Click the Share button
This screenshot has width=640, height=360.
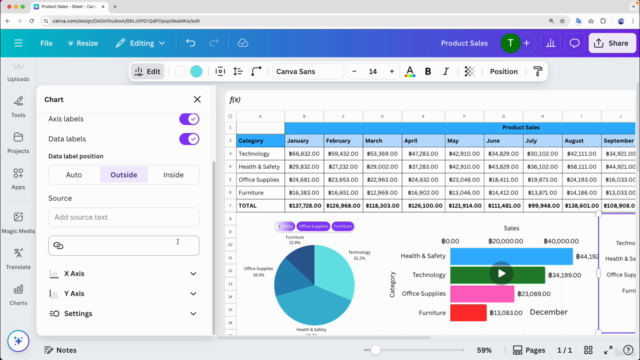click(612, 43)
